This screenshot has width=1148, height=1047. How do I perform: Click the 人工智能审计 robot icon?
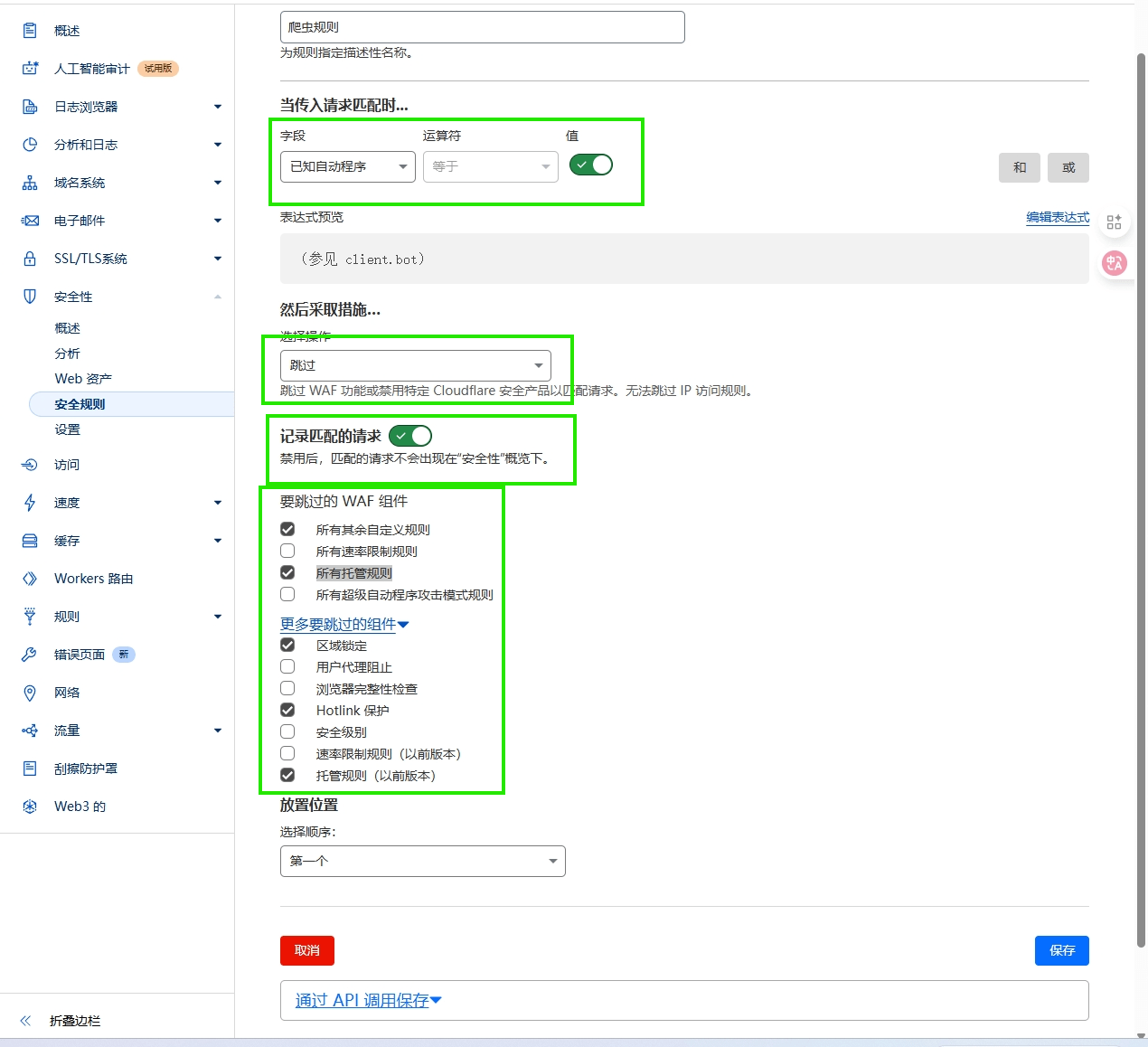[30, 69]
